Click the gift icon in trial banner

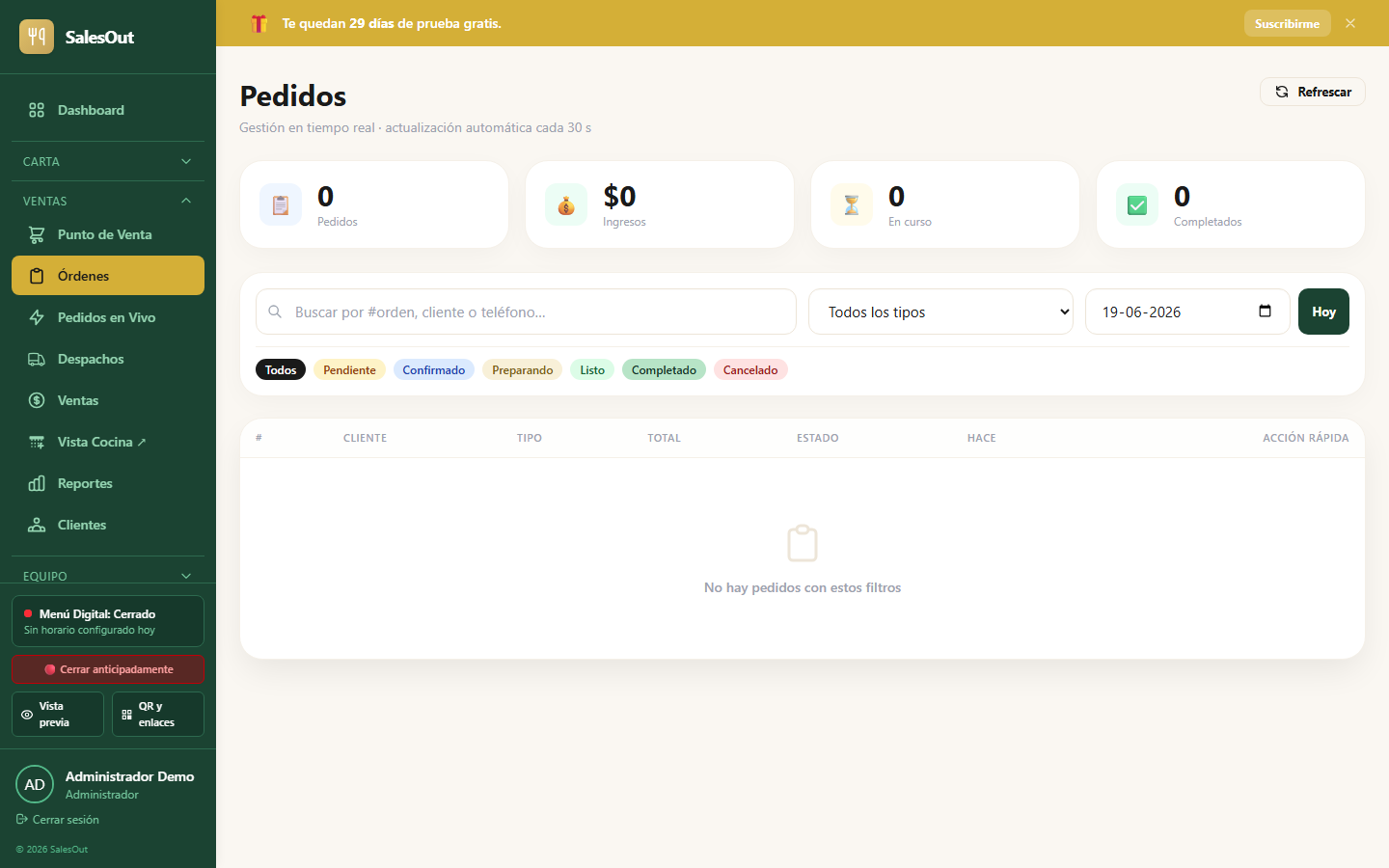click(259, 23)
